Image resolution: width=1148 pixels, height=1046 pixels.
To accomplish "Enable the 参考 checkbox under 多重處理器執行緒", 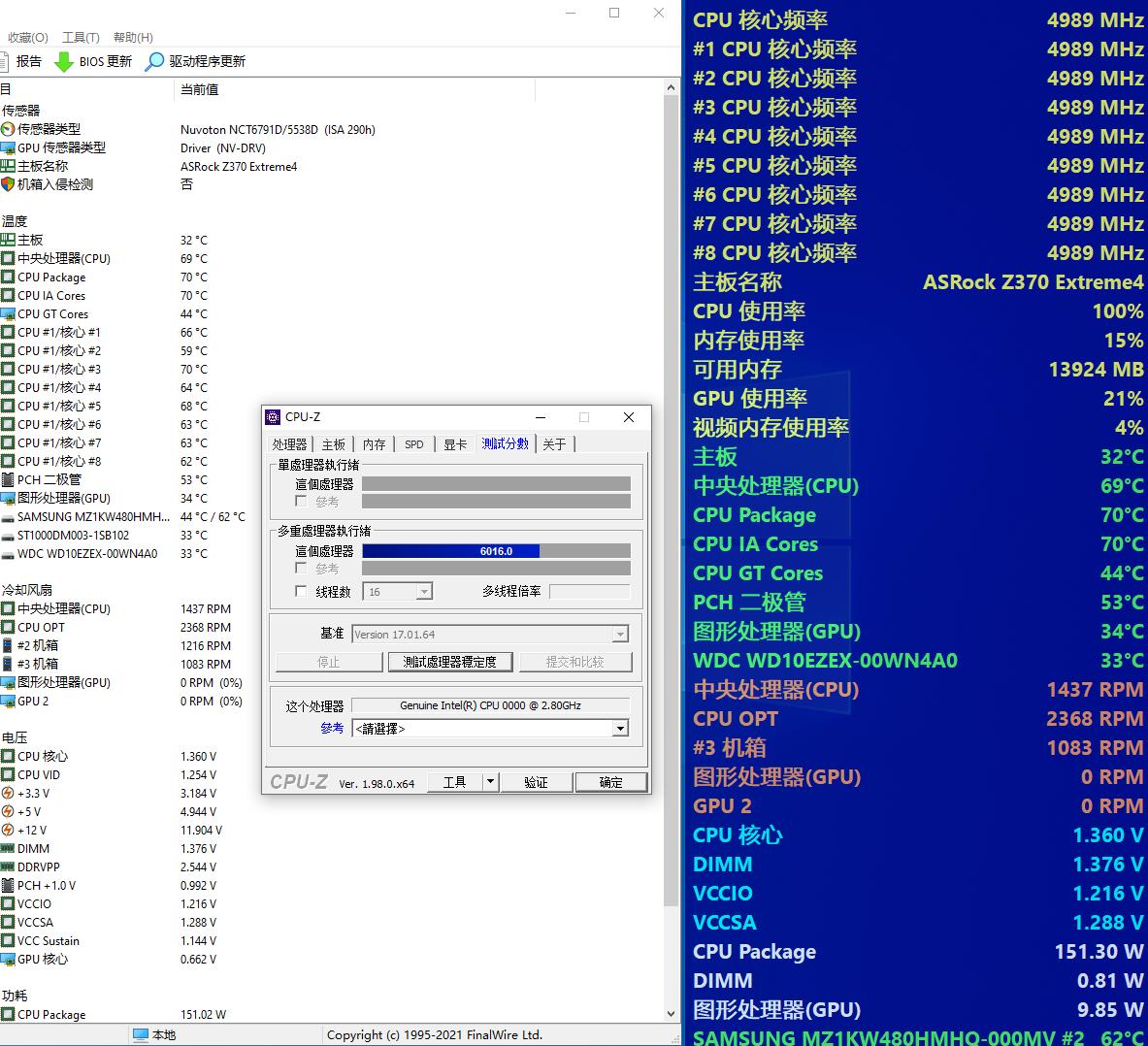I will point(301,569).
